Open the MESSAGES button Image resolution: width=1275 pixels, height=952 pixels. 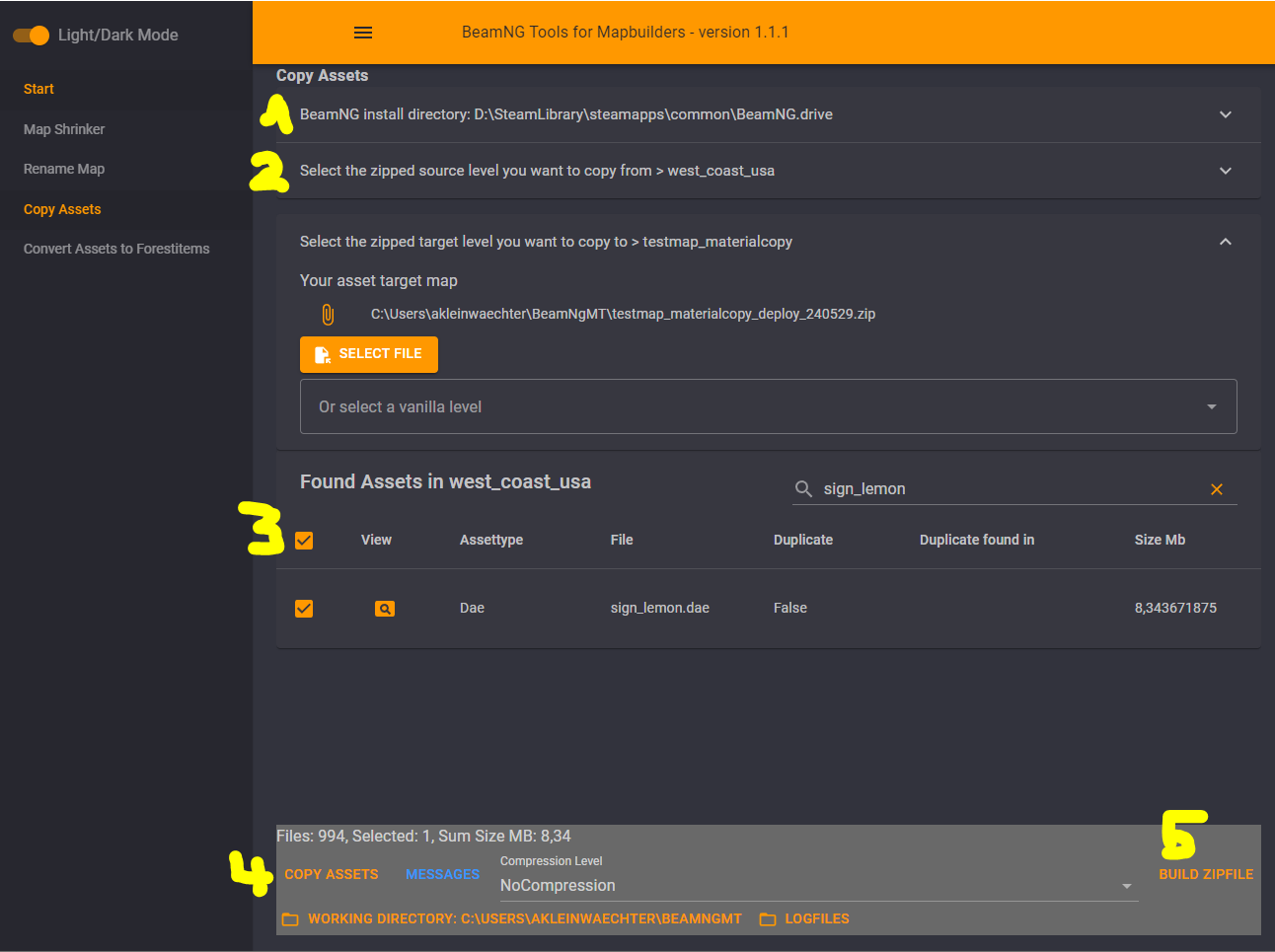point(442,875)
